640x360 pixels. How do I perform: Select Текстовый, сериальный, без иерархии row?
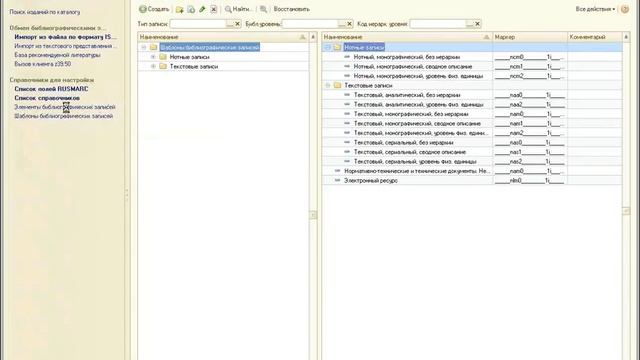click(472, 142)
